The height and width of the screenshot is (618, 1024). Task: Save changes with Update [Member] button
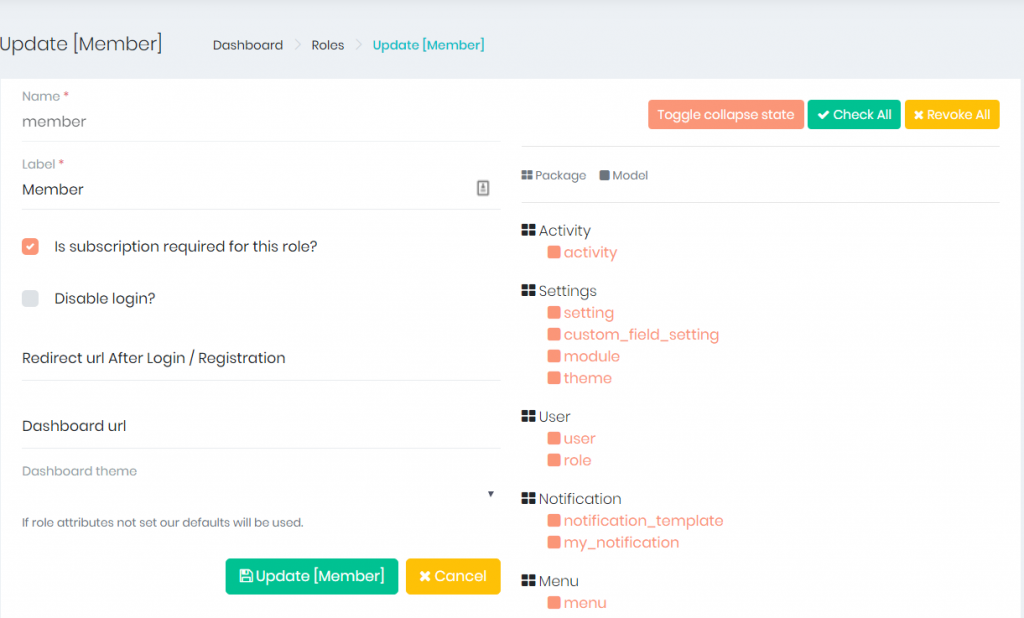(x=311, y=576)
